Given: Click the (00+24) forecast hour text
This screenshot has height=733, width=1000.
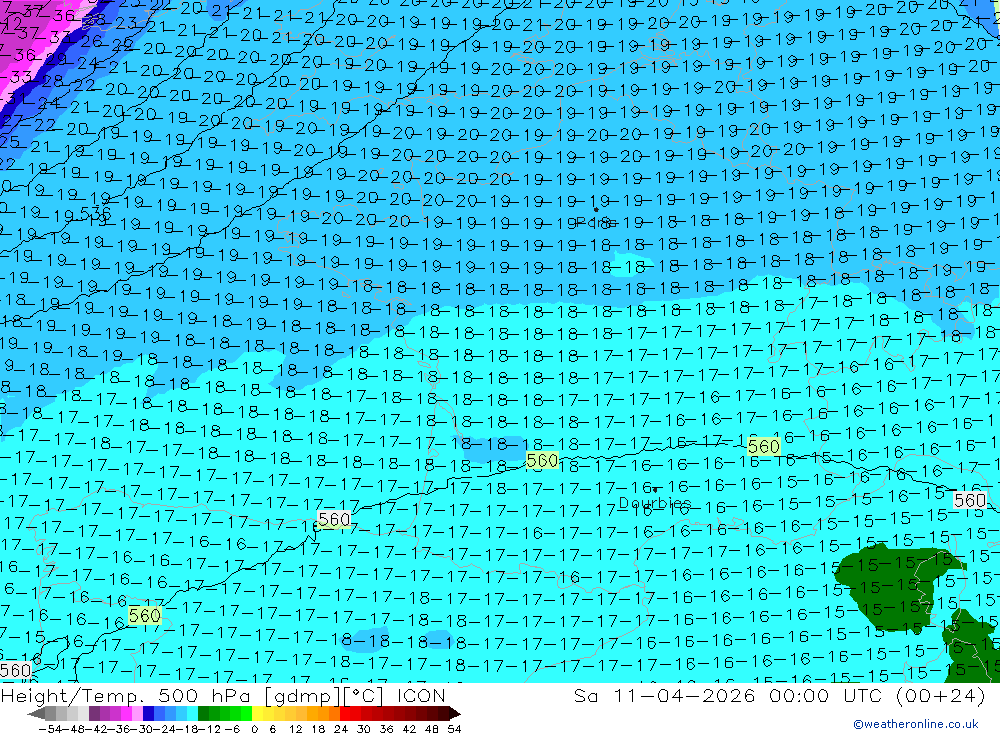Looking at the screenshot, I should 941,696.
